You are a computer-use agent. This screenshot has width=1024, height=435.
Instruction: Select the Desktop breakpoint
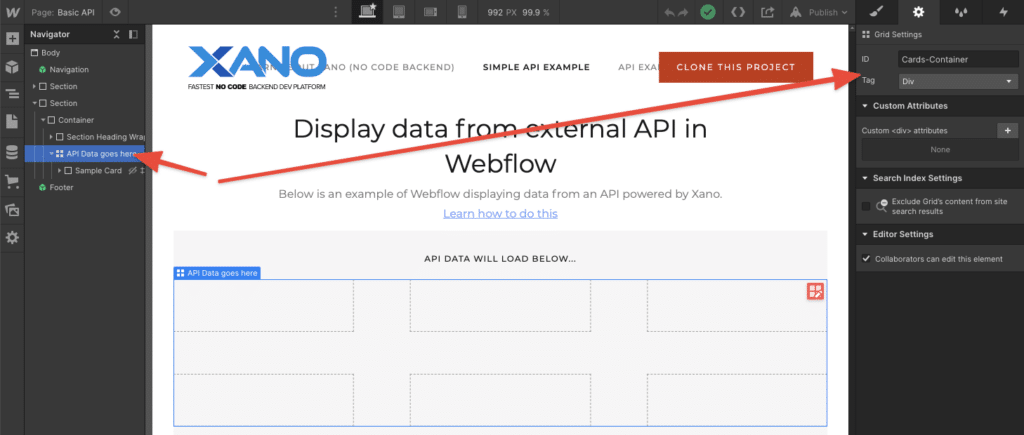coord(368,12)
